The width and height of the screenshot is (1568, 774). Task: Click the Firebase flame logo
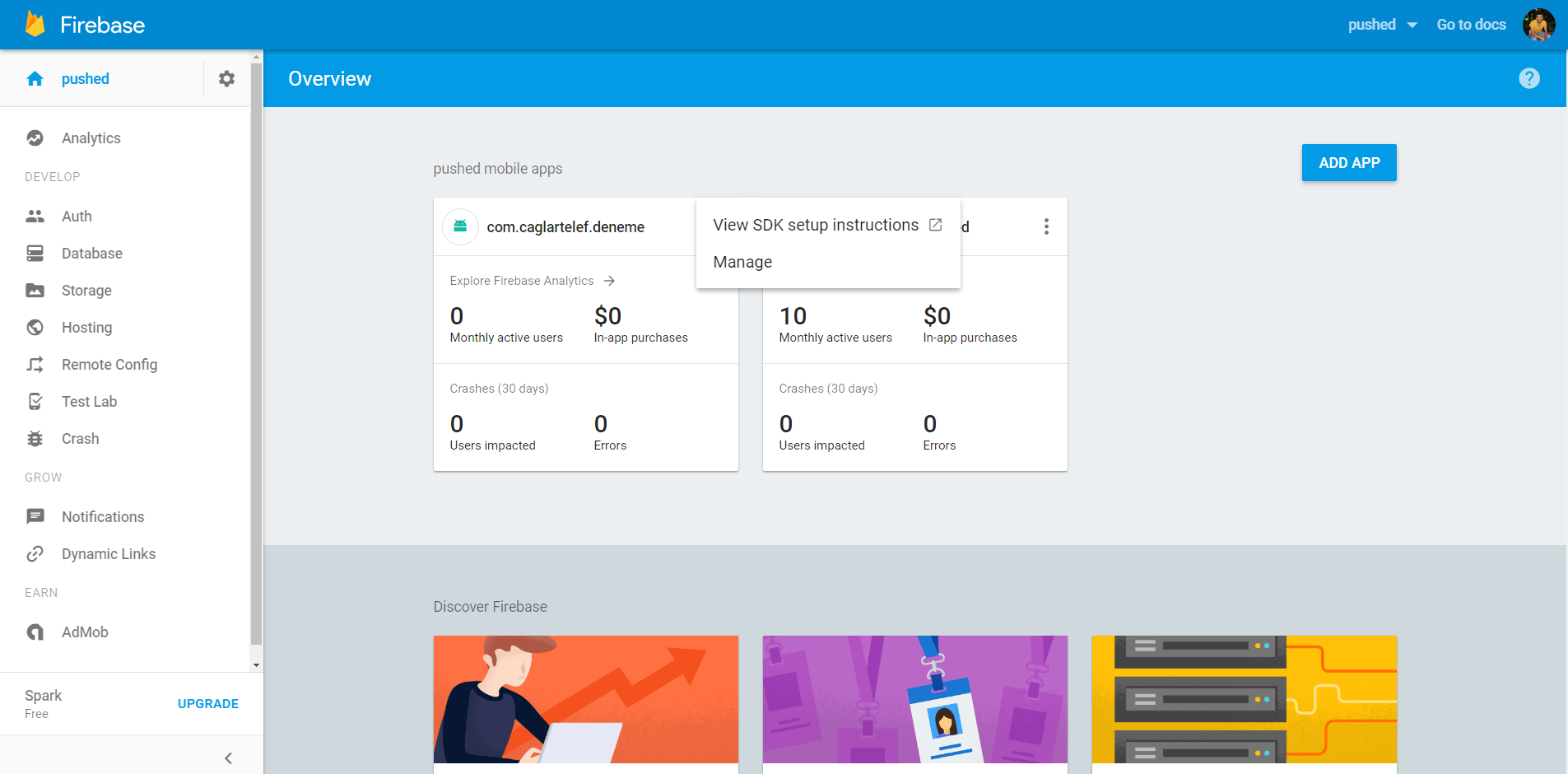tap(35, 24)
